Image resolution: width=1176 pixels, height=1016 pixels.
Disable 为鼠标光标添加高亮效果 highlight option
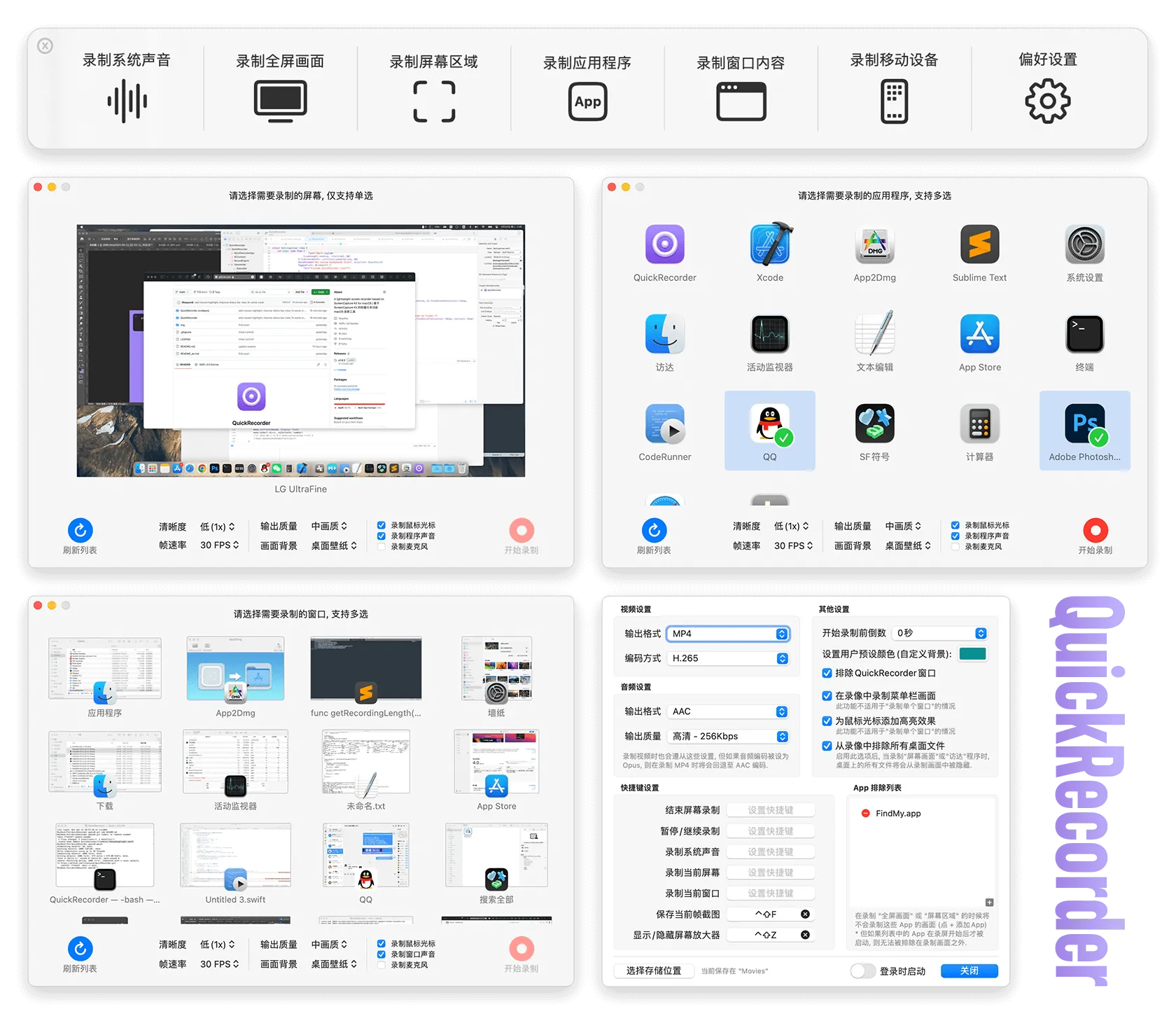tap(827, 721)
